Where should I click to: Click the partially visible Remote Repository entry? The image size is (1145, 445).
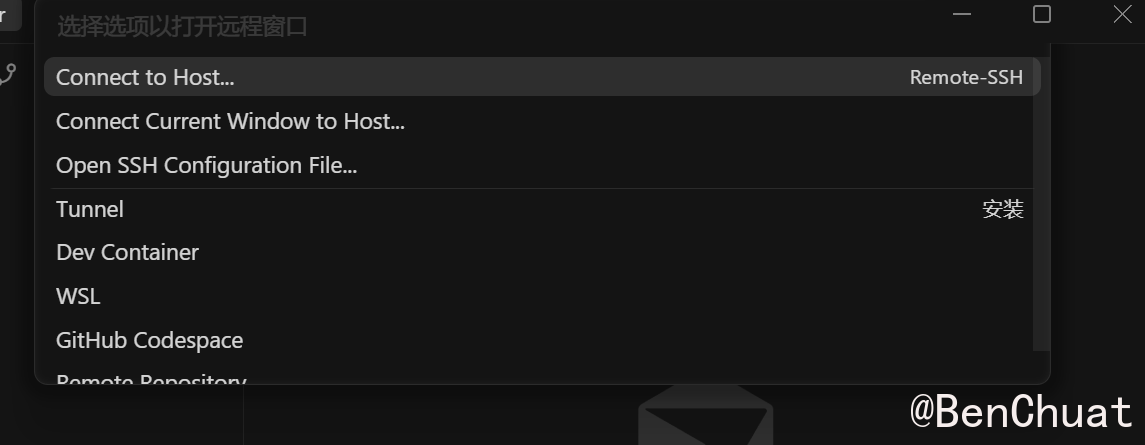(x=151, y=379)
